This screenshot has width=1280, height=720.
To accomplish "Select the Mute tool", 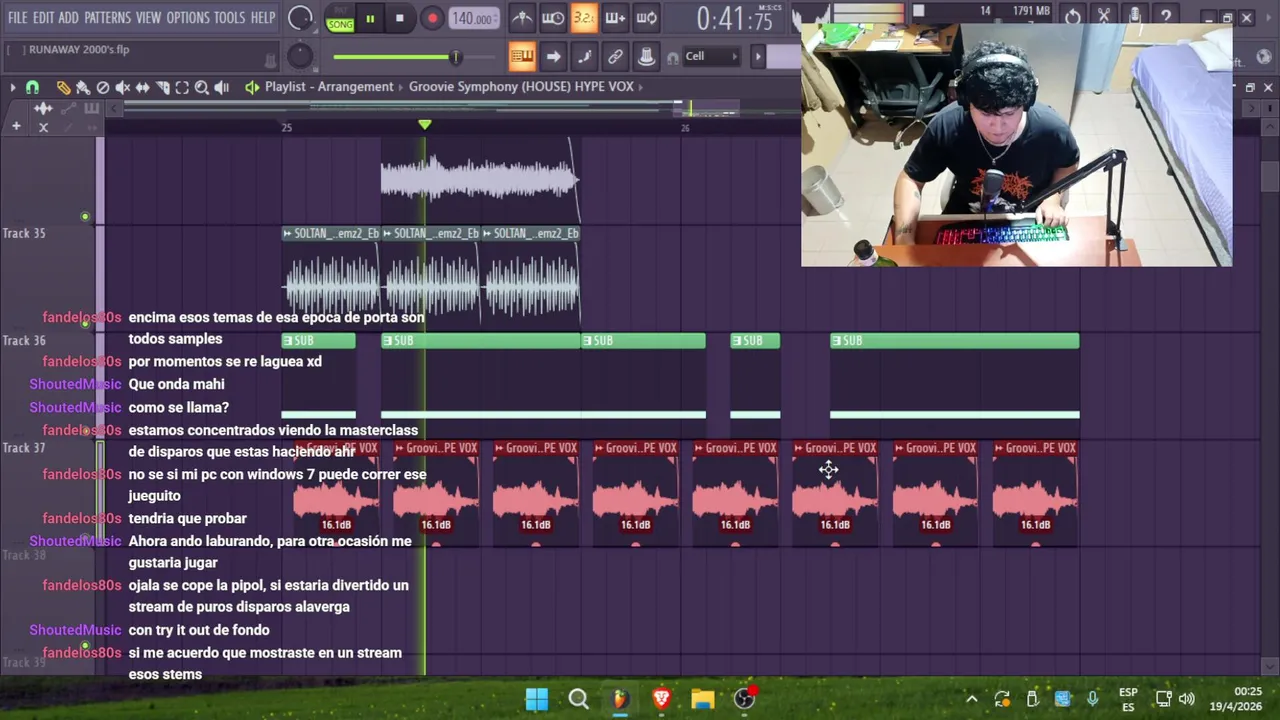I will [x=122, y=88].
